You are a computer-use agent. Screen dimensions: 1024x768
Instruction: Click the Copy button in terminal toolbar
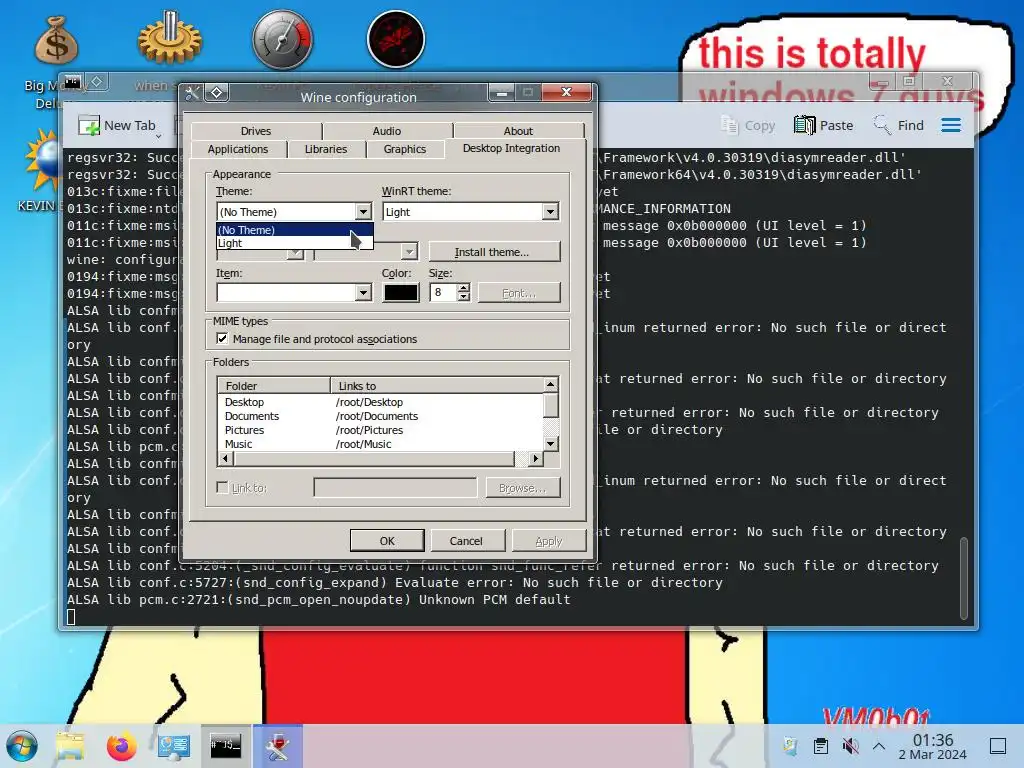[x=748, y=125]
